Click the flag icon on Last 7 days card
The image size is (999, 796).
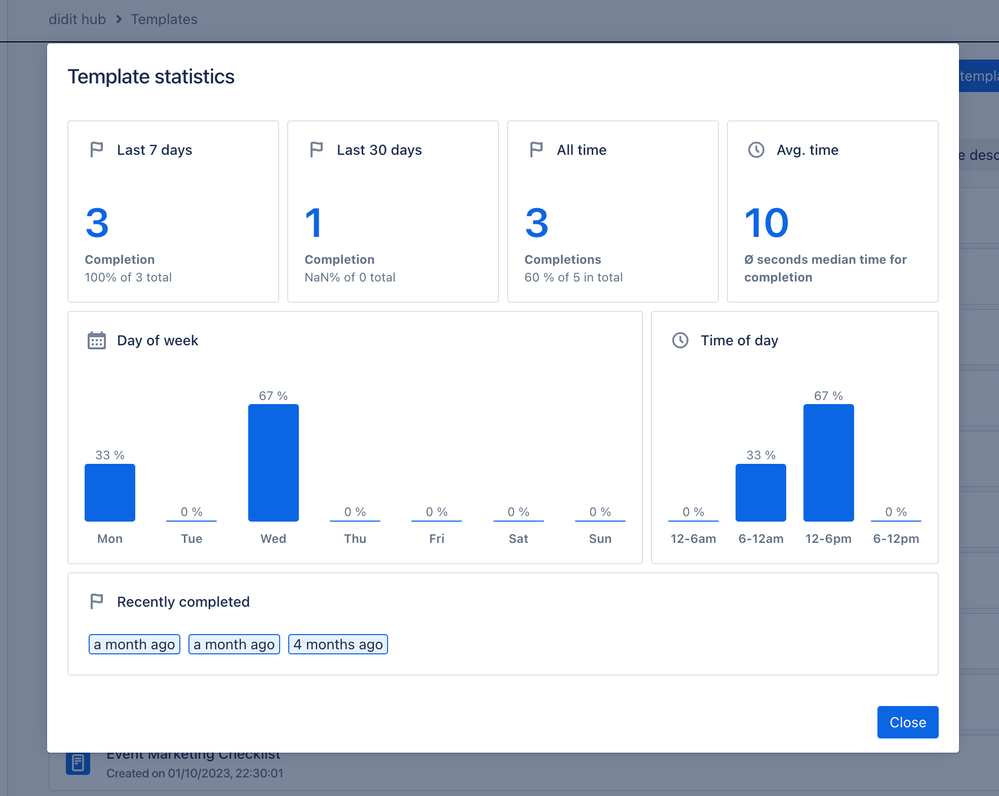click(96, 149)
